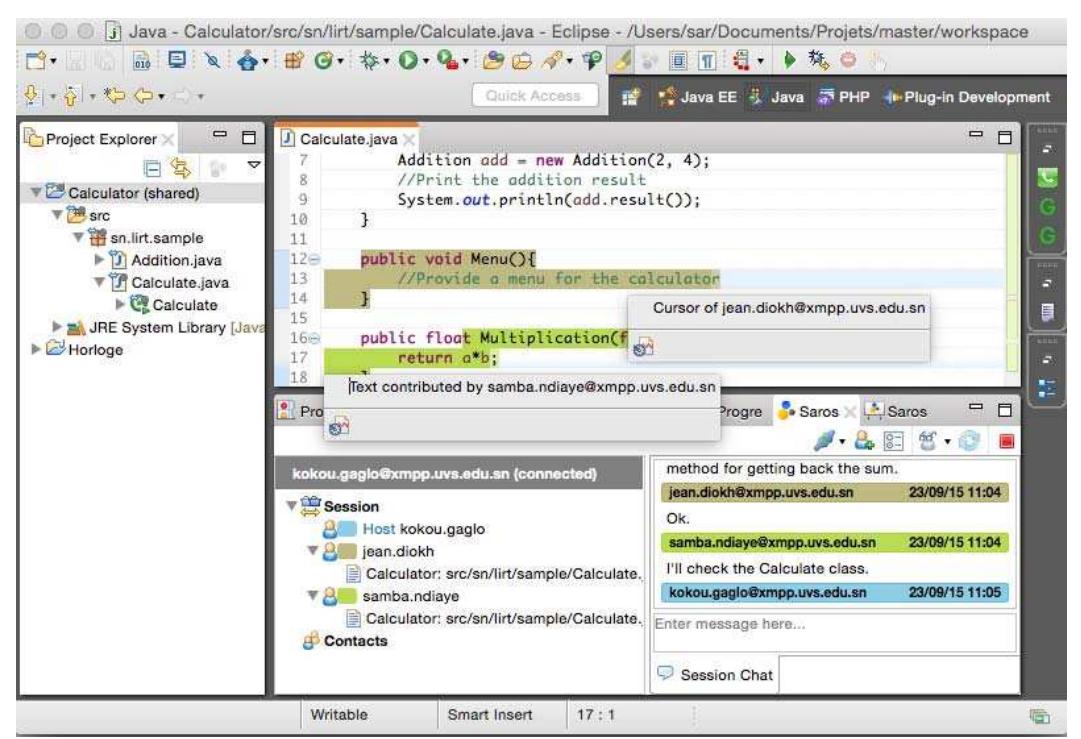Select the Contacts node
Viewport: 1081px width, 739px height.
pos(345,640)
